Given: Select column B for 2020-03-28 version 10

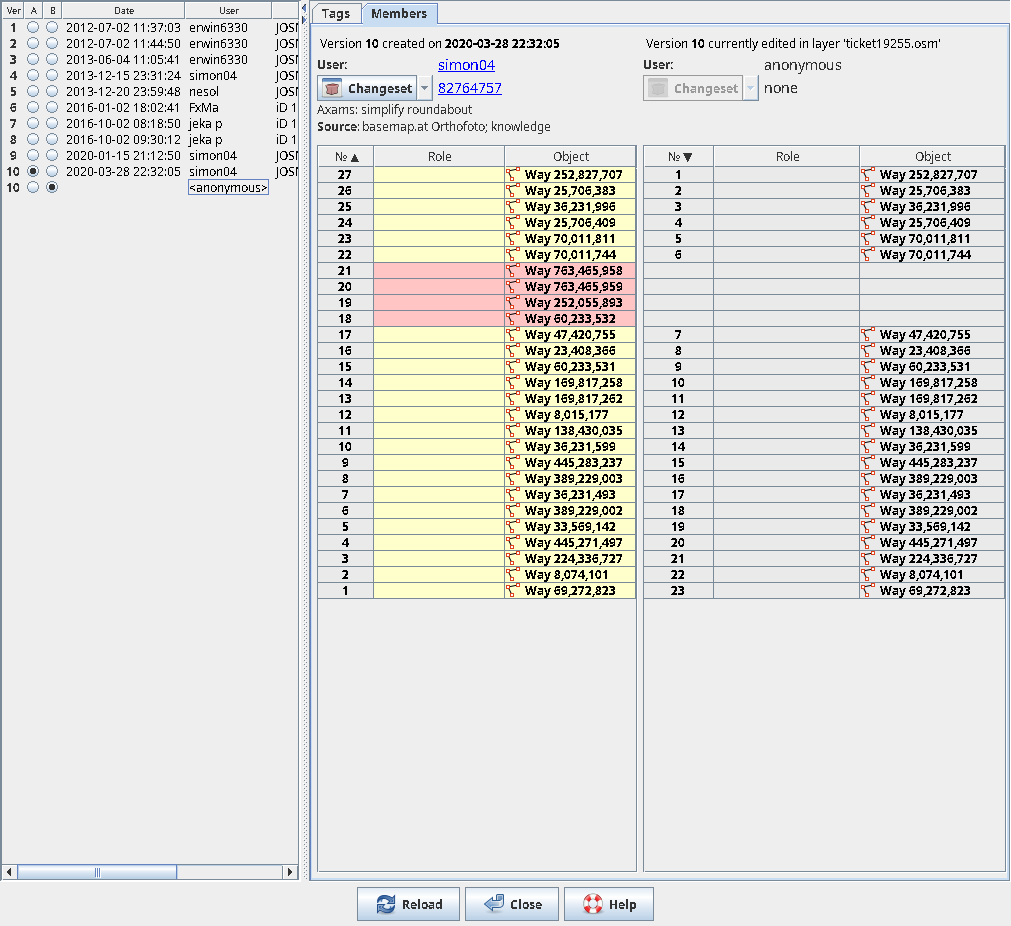Looking at the screenshot, I should click(52, 172).
